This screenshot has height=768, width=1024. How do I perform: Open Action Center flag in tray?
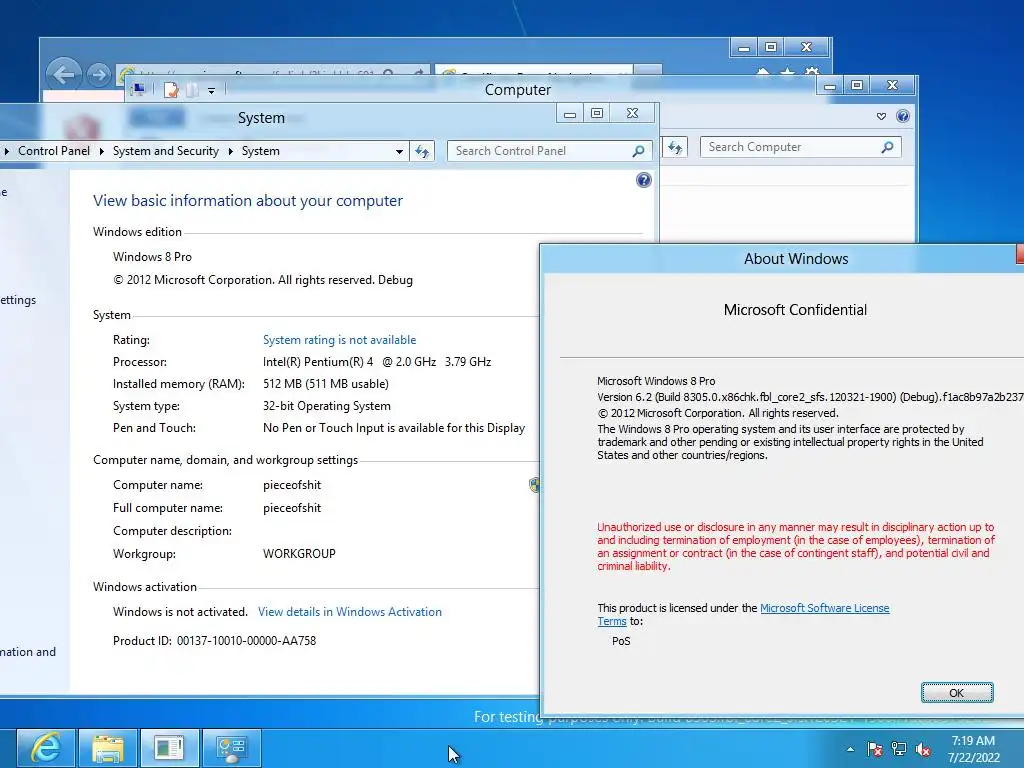[x=875, y=749]
